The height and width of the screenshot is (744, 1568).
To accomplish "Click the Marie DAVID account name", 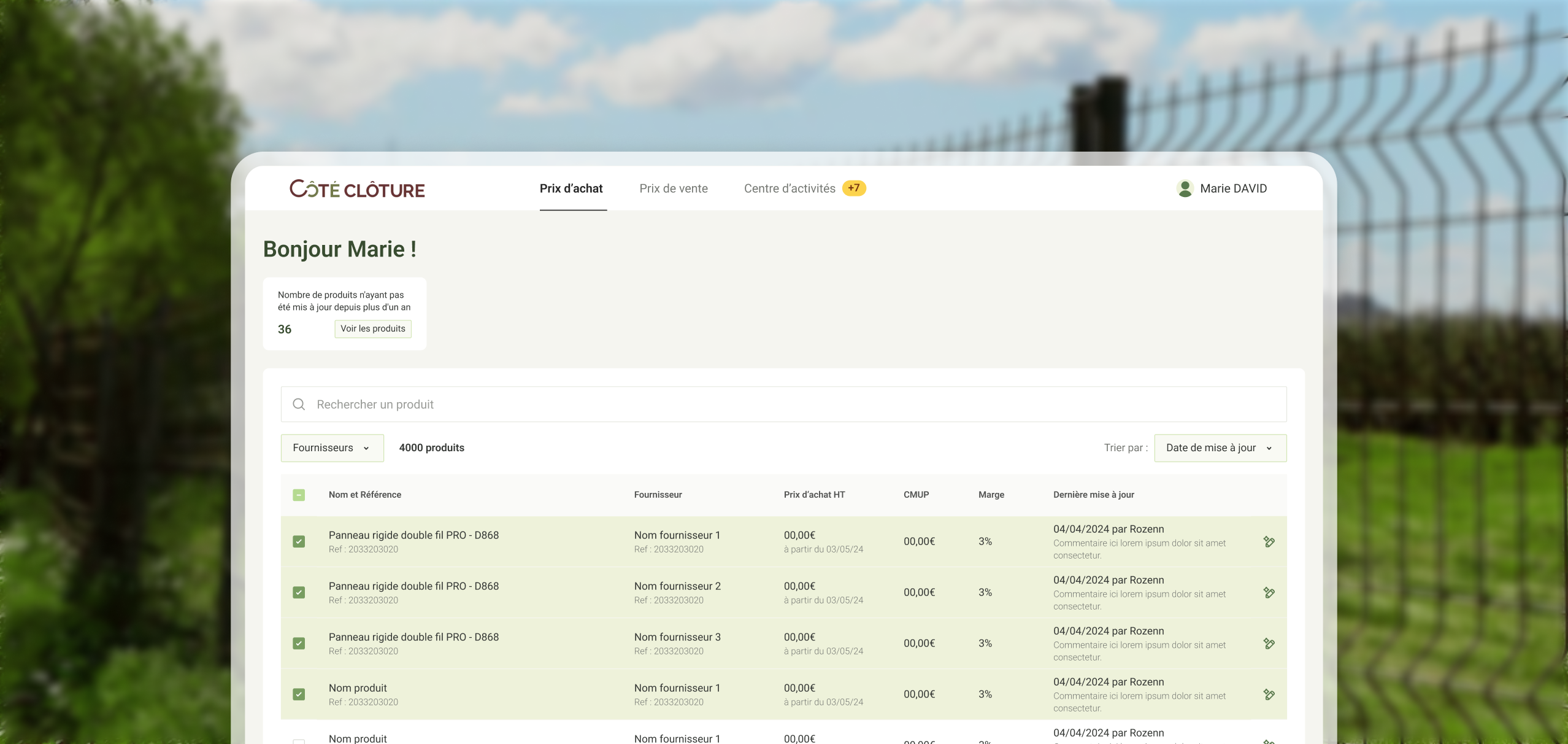I will [1233, 188].
